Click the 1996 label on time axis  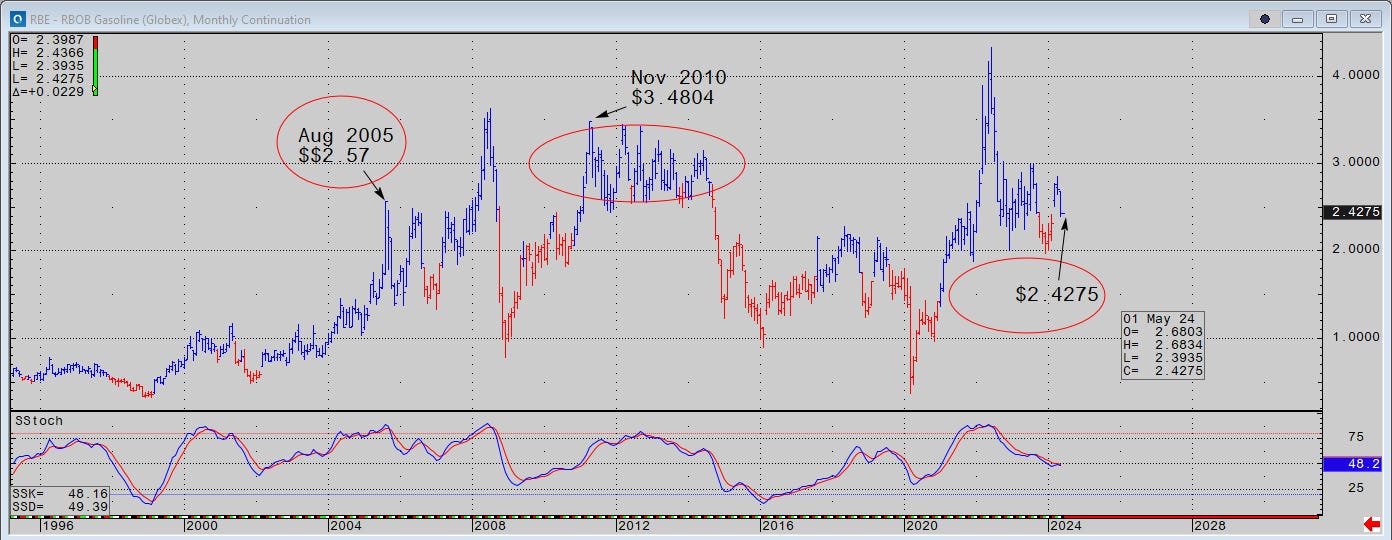(56, 525)
